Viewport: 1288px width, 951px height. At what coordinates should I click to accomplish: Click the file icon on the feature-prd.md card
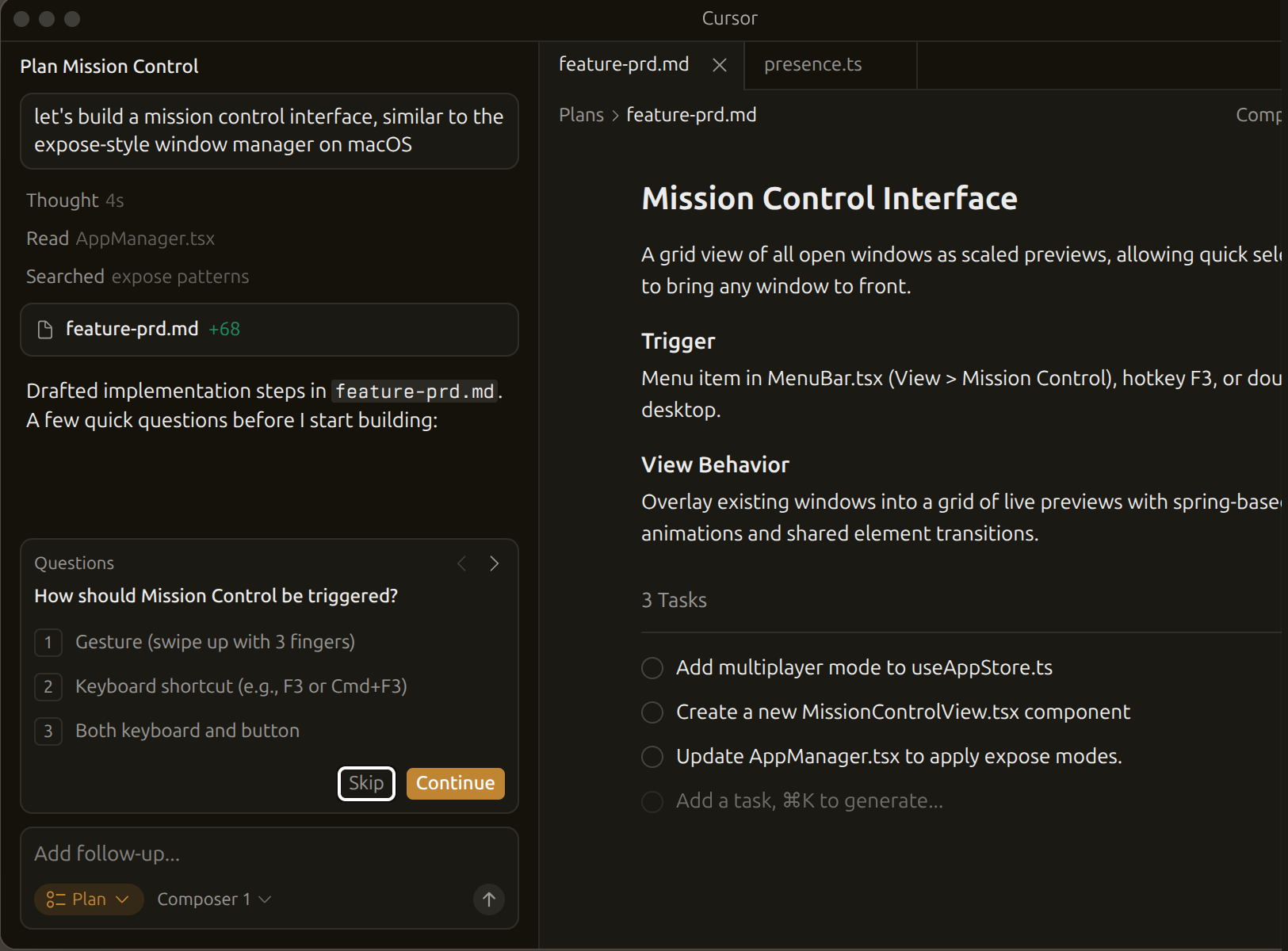45,330
